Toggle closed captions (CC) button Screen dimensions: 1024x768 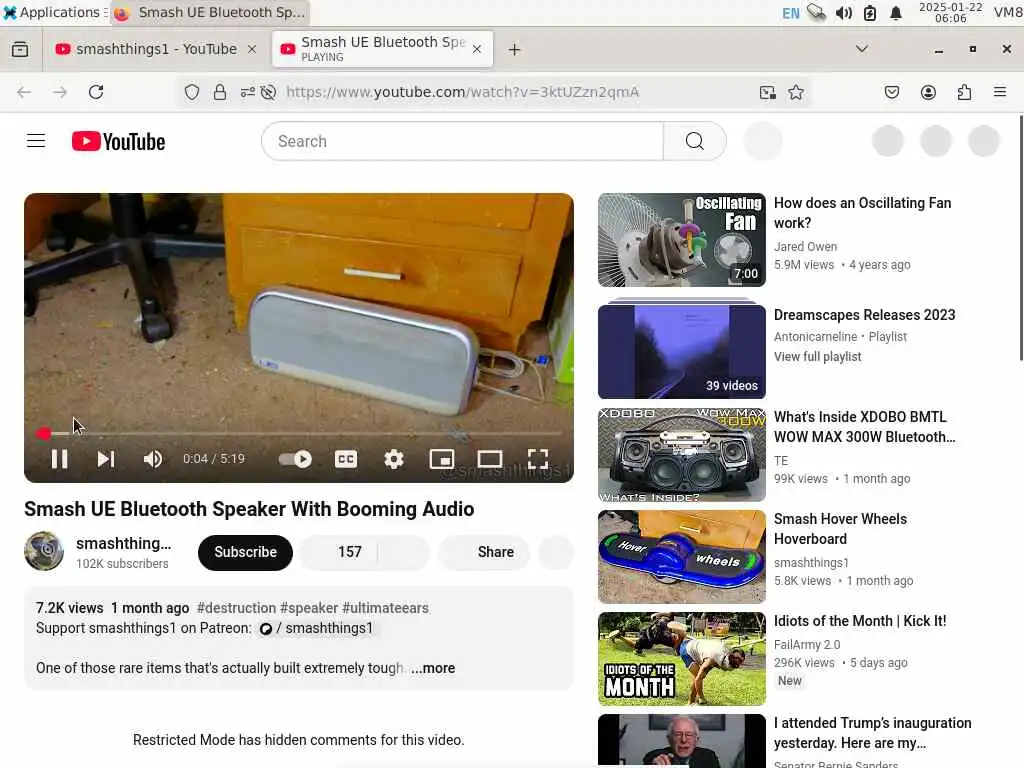[x=345, y=459]
